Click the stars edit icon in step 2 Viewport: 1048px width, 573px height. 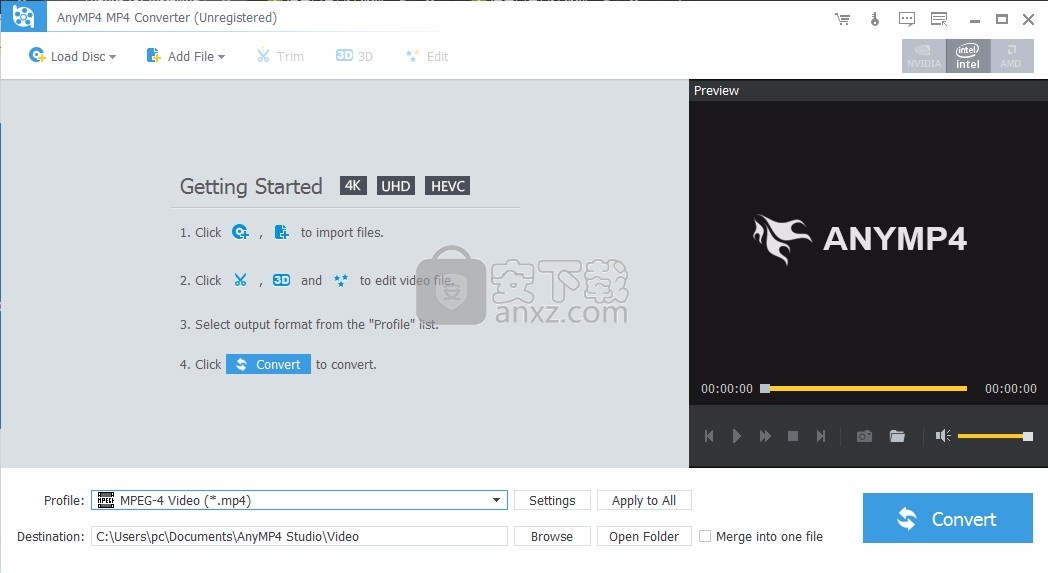[341, 280]
